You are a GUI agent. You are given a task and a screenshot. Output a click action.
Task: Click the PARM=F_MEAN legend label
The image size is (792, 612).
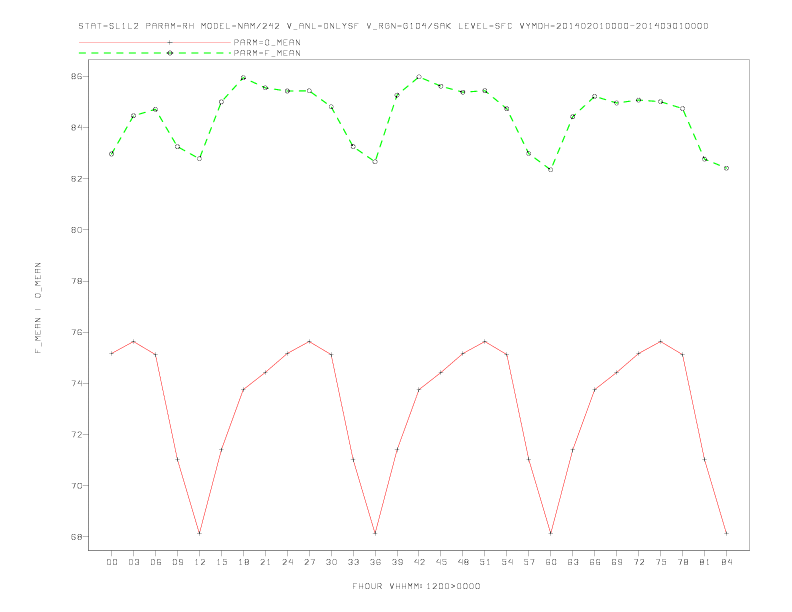pyautogui.click(x=267, y=53)
